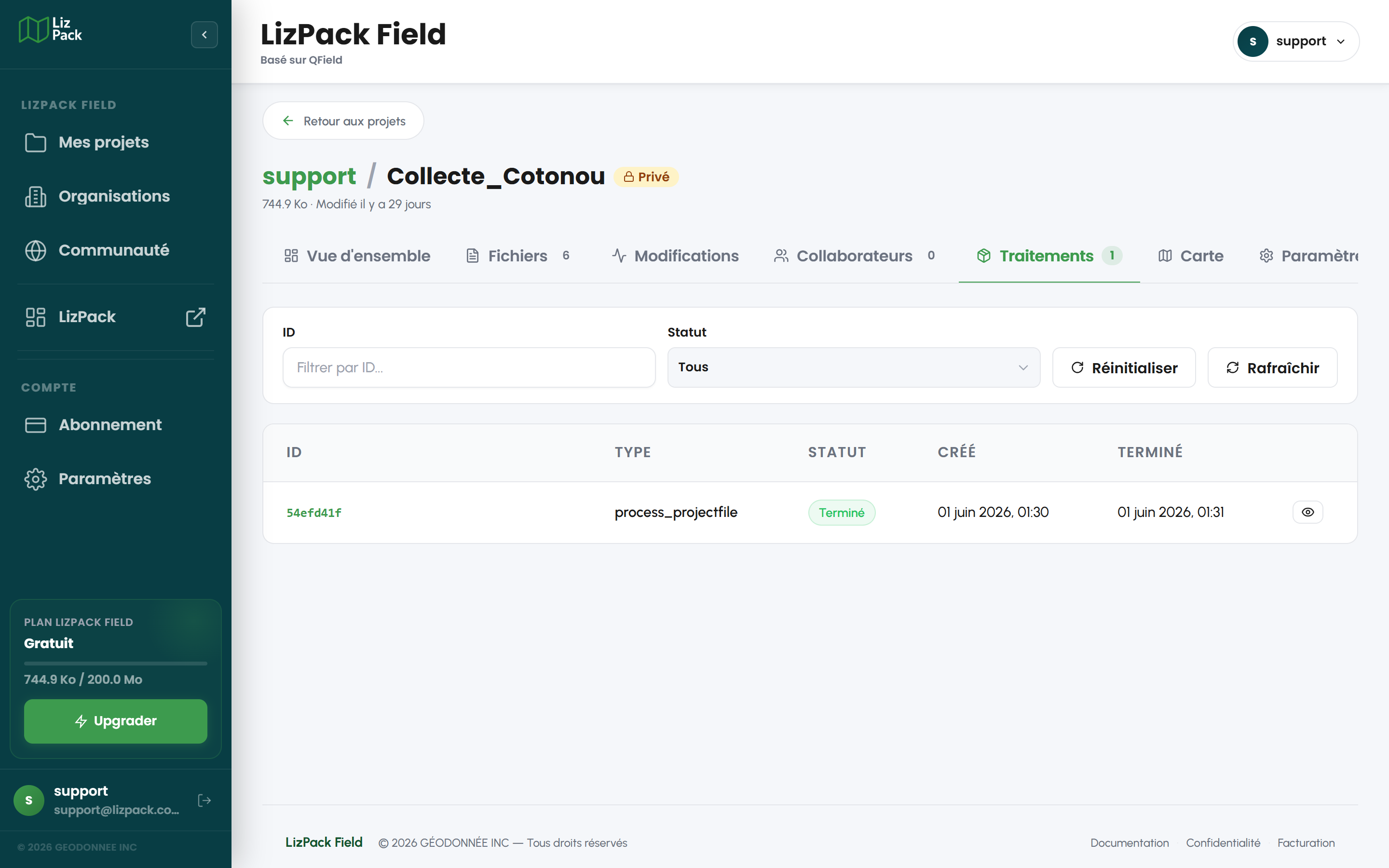Open the Statut dropdown showing Tous
The width and height of the screenshot is (1389, 868).
pyautogui.click(x=854, y=367)
